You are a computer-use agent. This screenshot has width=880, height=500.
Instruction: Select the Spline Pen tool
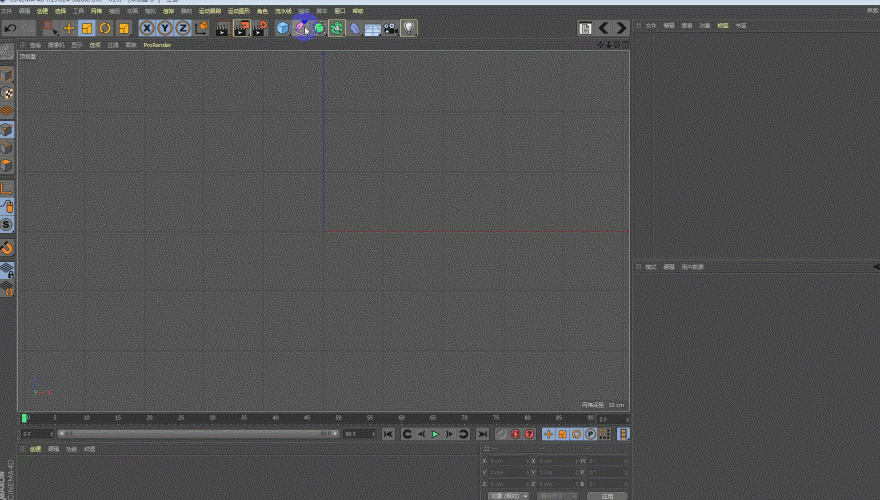tap(301, 28)
